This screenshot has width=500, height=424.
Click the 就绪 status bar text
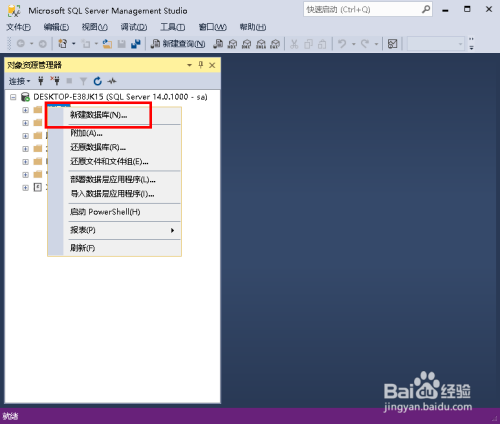(x=10, y=416)
